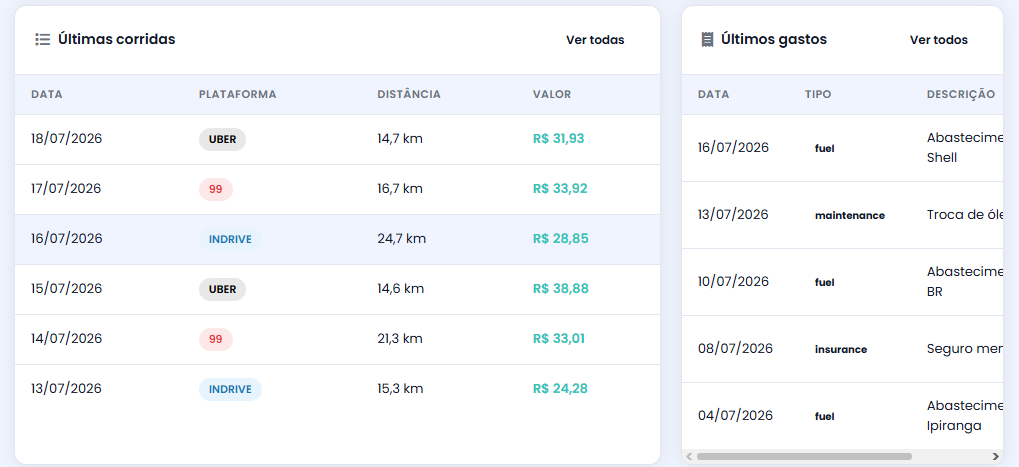Click the value R$ 33,92
The height and width of the screenshot is (467, 1019).
coord(560,188)
